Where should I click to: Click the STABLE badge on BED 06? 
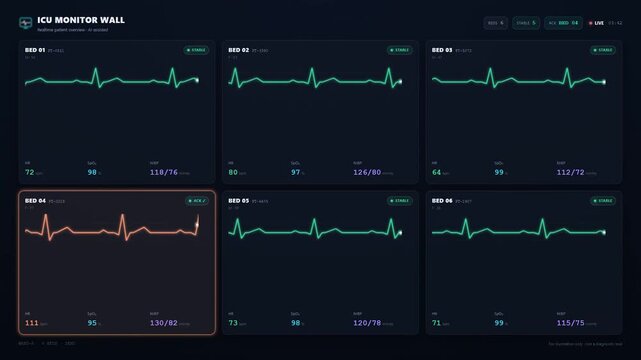[603, 201]
